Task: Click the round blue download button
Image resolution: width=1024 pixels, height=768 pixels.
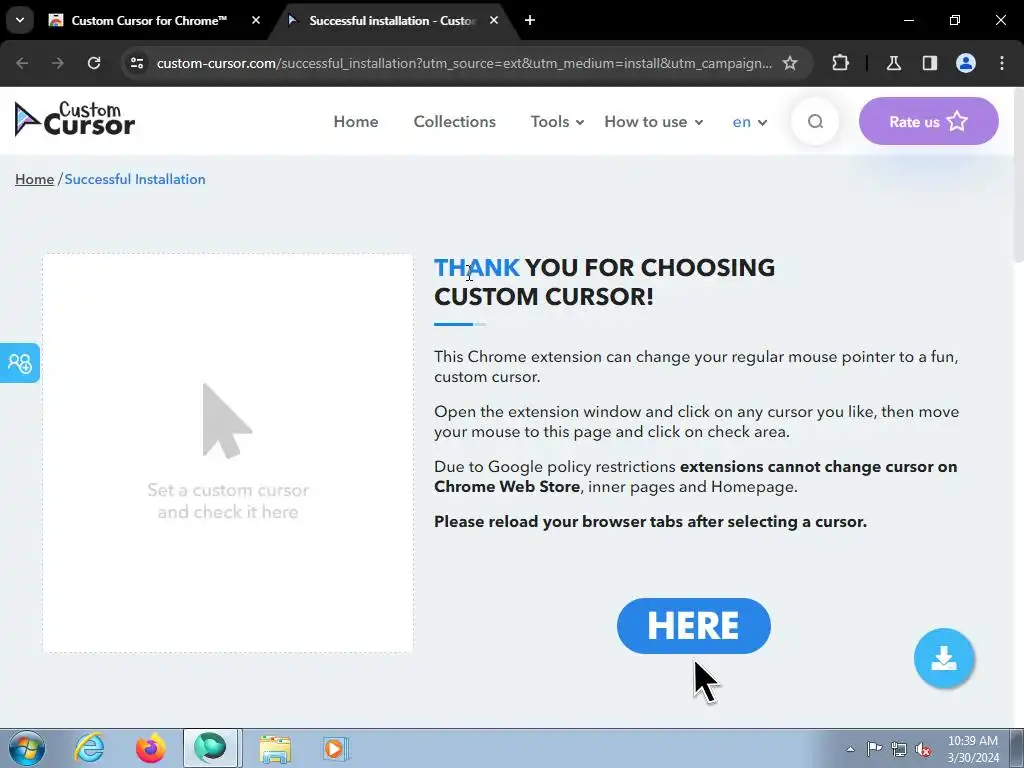Action: [944, 658]
